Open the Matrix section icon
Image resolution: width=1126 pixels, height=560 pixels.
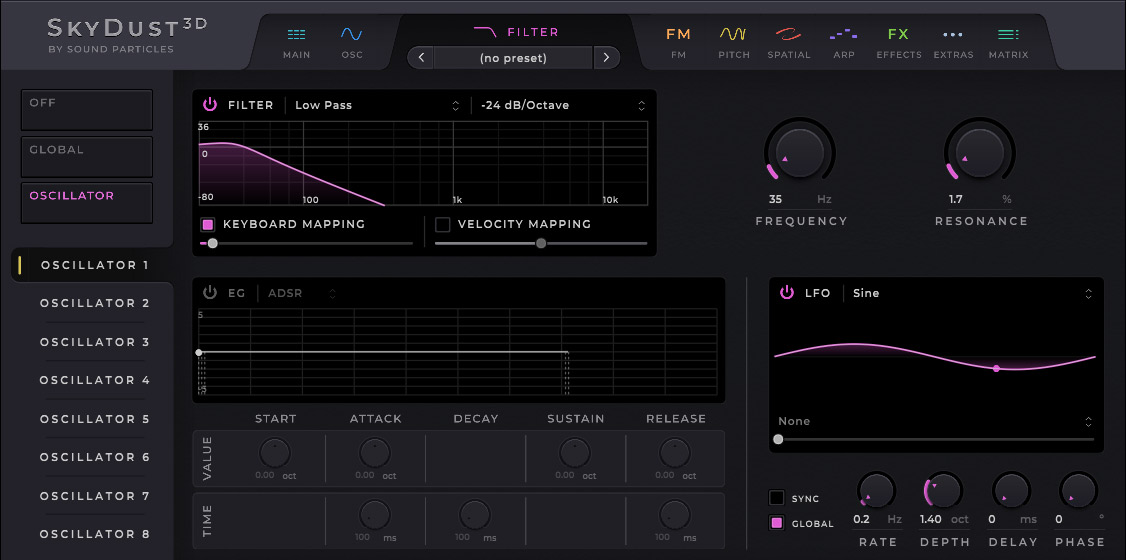pos(1008,36)
